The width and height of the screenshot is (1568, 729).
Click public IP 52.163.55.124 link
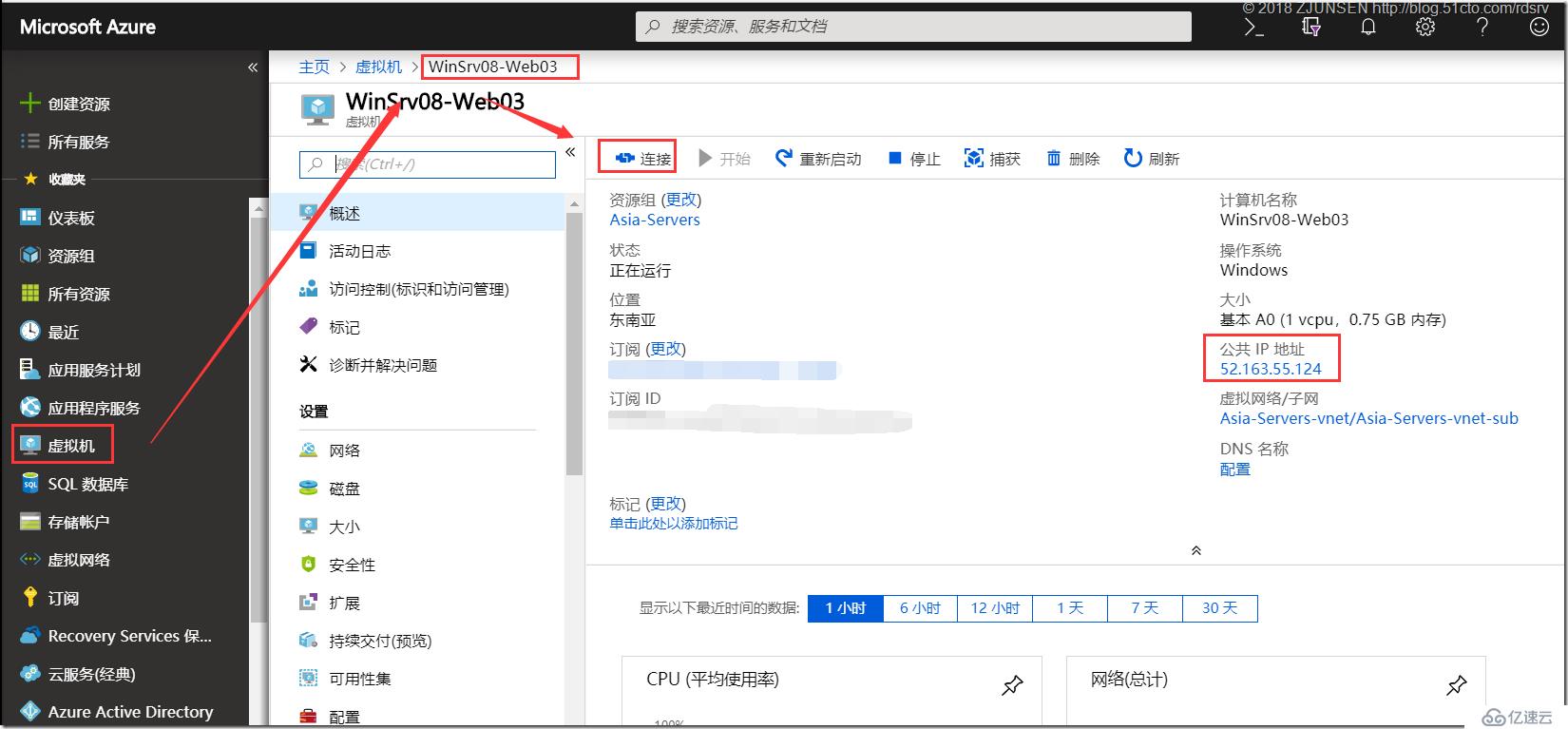point(1271,369)
